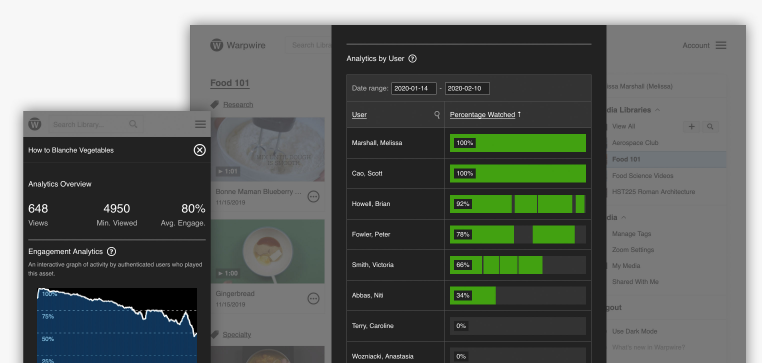The image size is (762, 363).
Task: Click the plus button in Media Libraries
Action: coord(692,126)
